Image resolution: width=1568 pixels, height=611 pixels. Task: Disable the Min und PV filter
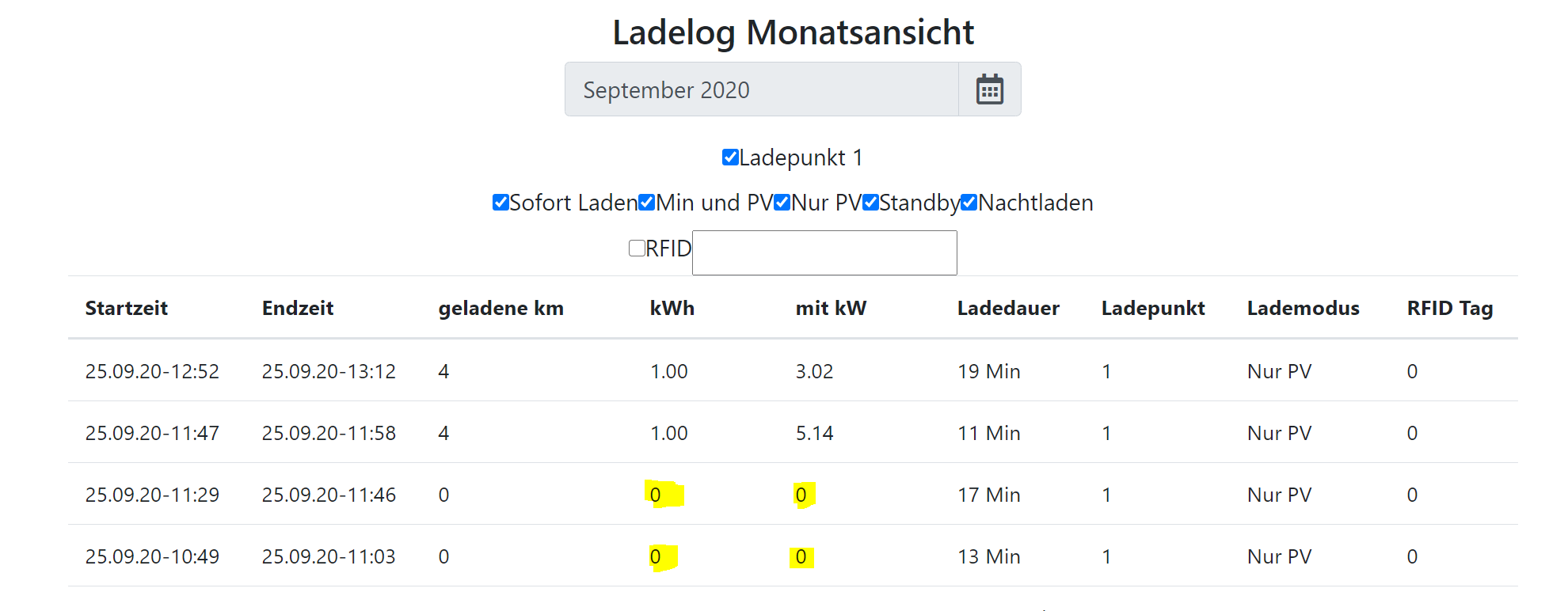pos(647,203)
